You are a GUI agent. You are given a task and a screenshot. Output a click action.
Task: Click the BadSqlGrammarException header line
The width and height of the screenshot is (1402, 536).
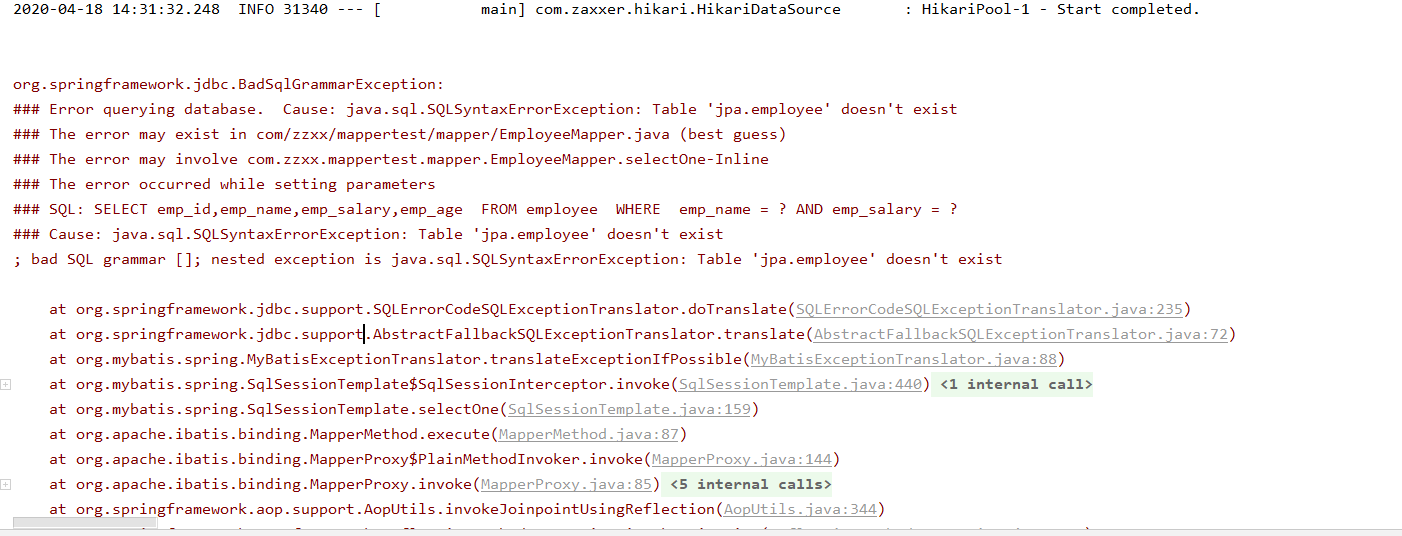pos(228,84)
